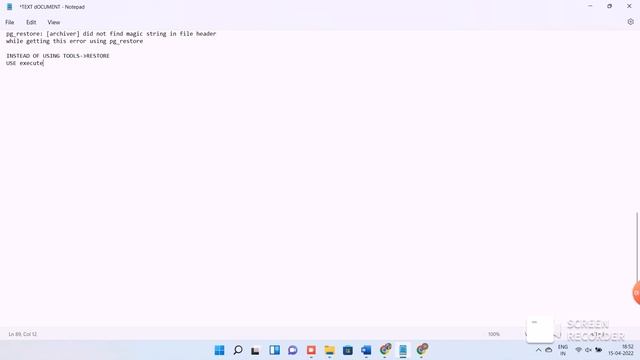Open the OneDrive cloud tray icon
Image resolution: width=640 pixels, height=360 pixels.
[549, 350]
